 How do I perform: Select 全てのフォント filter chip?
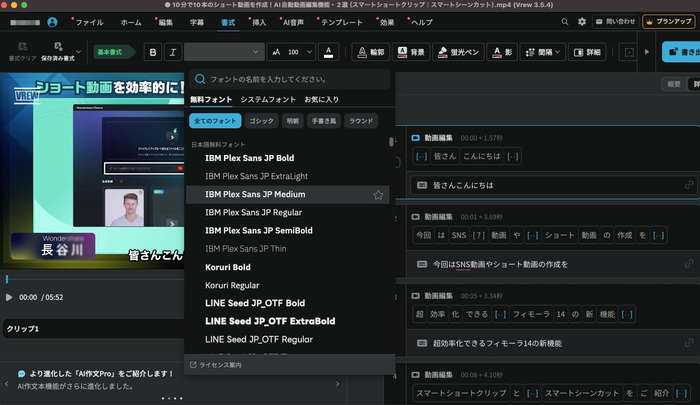[x=215, y=121]
